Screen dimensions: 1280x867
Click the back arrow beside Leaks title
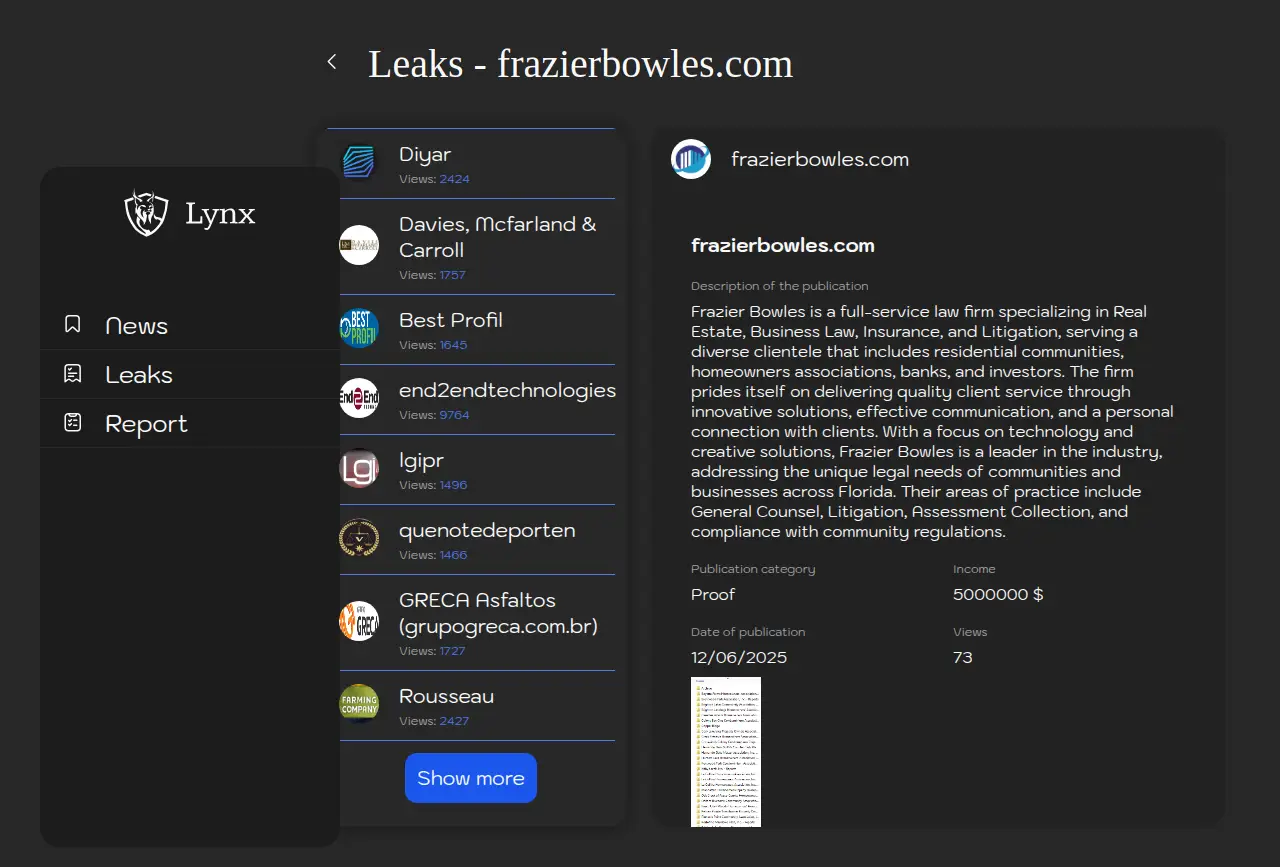click(332, 62)
